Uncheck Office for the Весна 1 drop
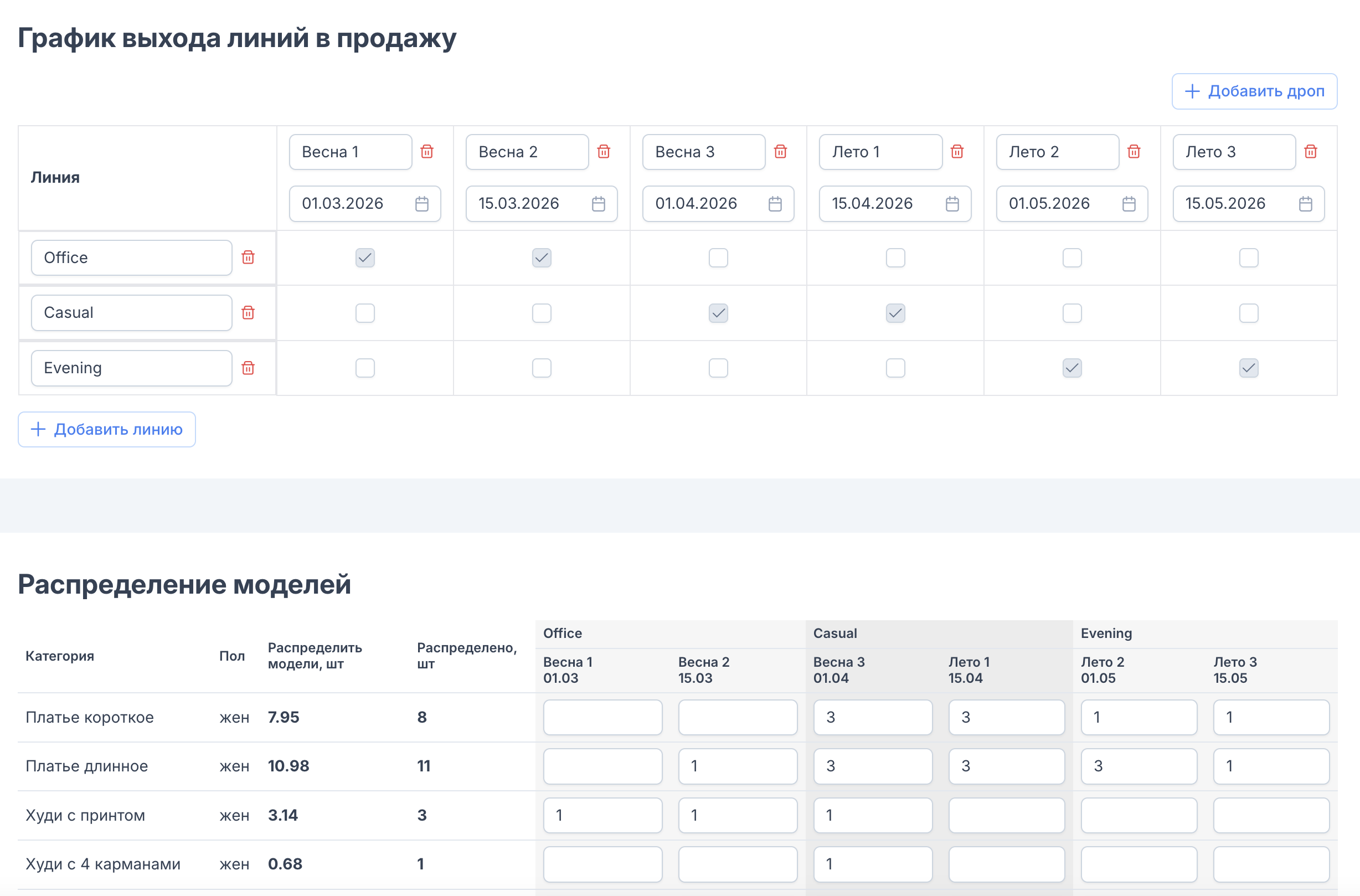 365,258
